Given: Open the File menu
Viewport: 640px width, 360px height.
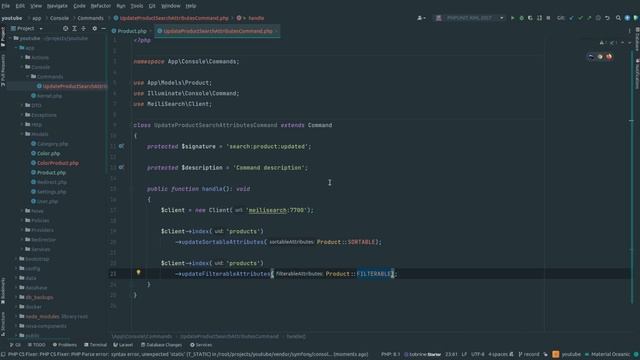Looking at the screenshot, I should pos(5,6).
